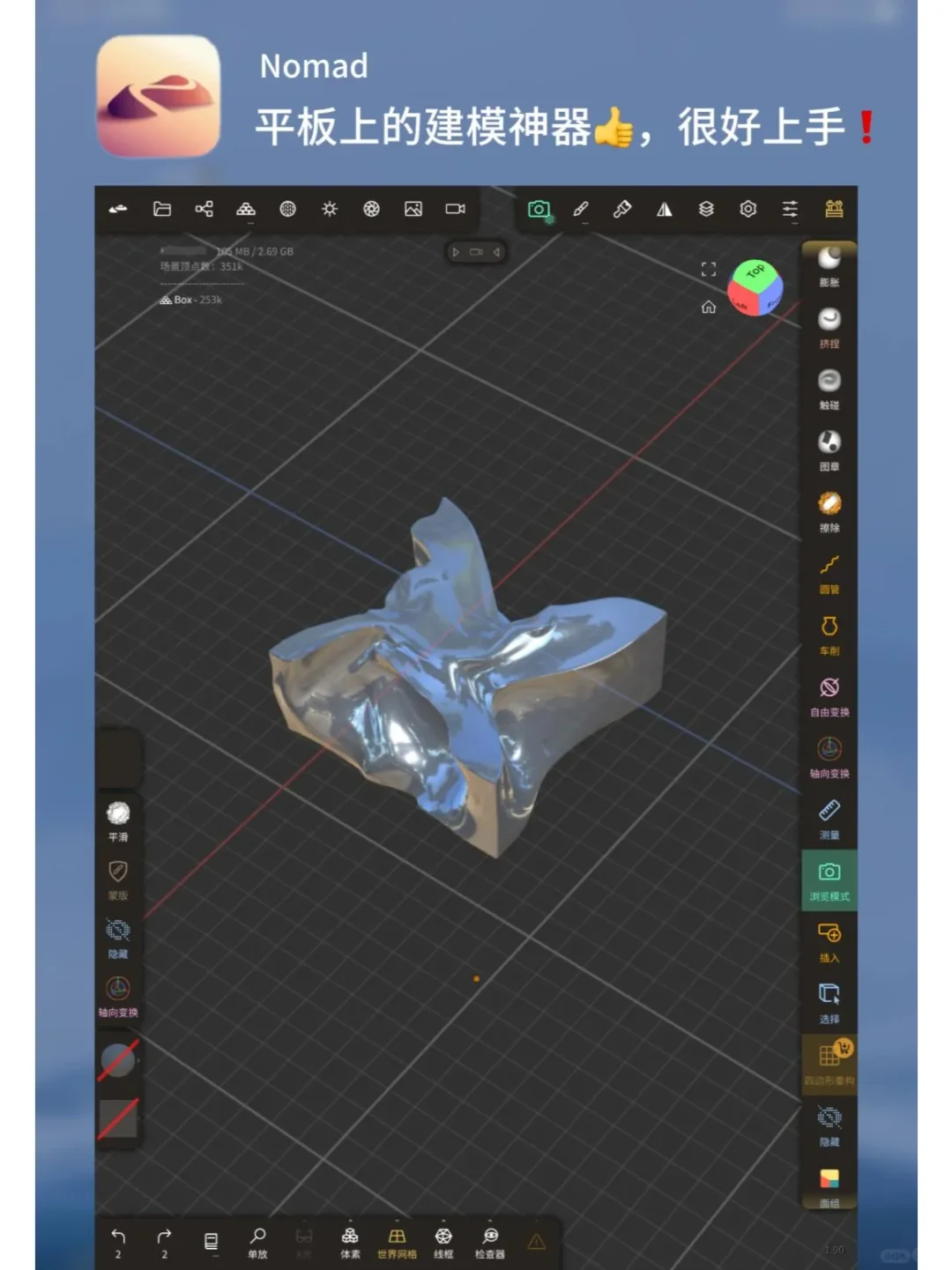Open the scene hierarchy menu
This screenshot has height=1270, width=952.
point(204,209)
